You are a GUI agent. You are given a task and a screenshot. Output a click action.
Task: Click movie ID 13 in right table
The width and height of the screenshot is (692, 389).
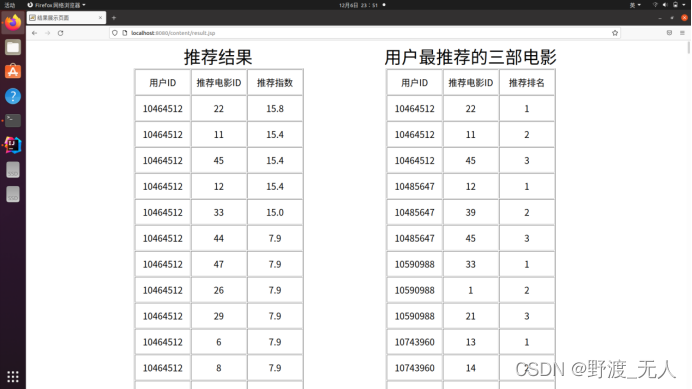470,342
